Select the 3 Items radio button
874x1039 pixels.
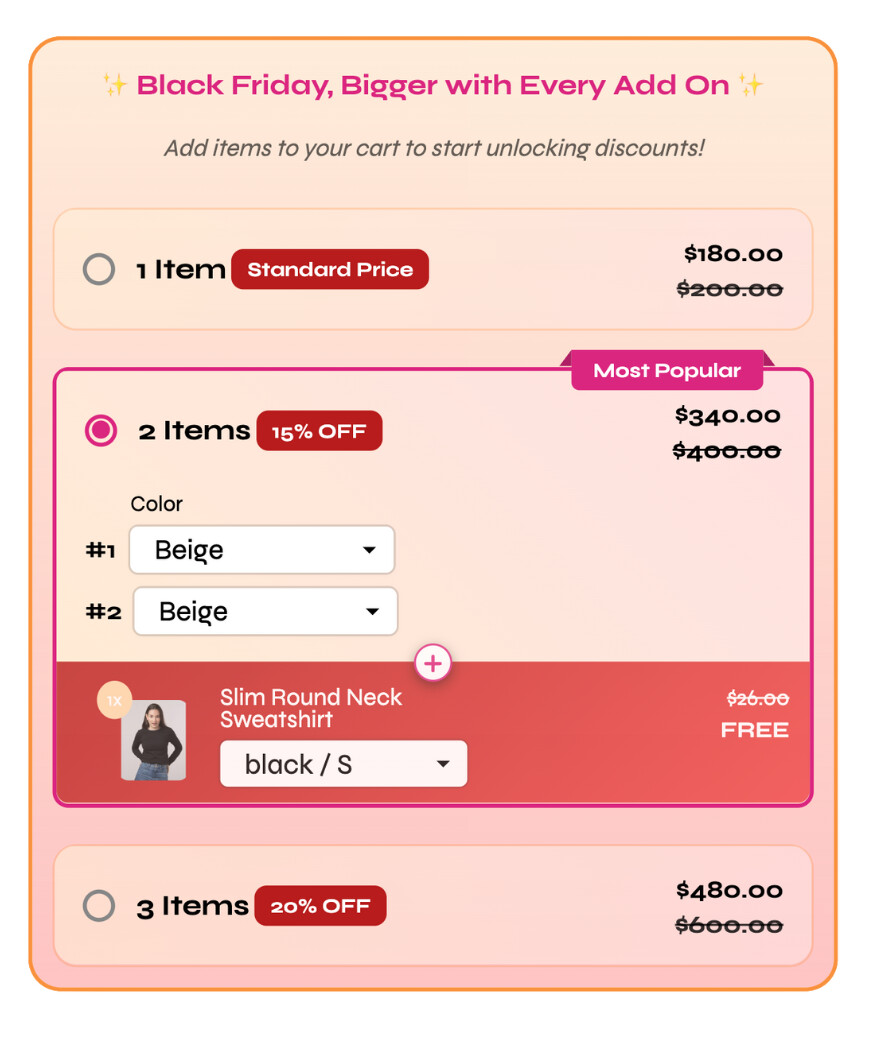pyautogui.click(x=99, y=906)
